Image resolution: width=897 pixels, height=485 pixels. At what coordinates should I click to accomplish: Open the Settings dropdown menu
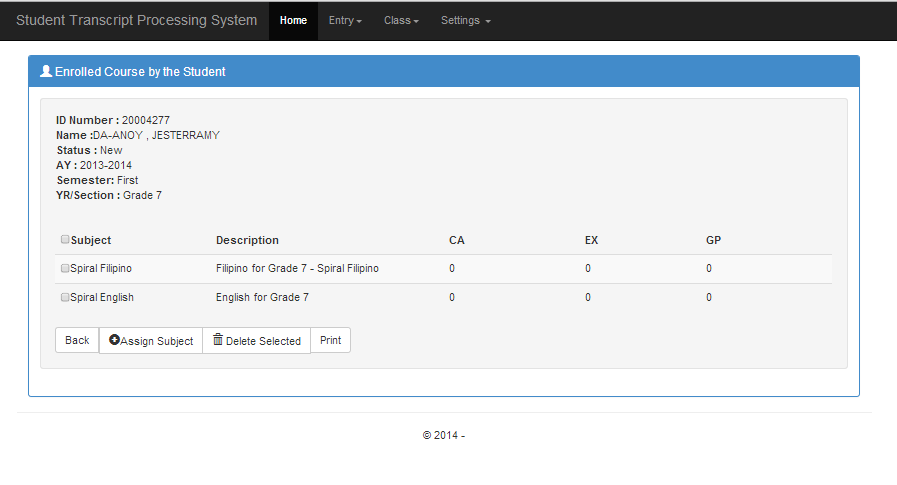tap(466, 21)
